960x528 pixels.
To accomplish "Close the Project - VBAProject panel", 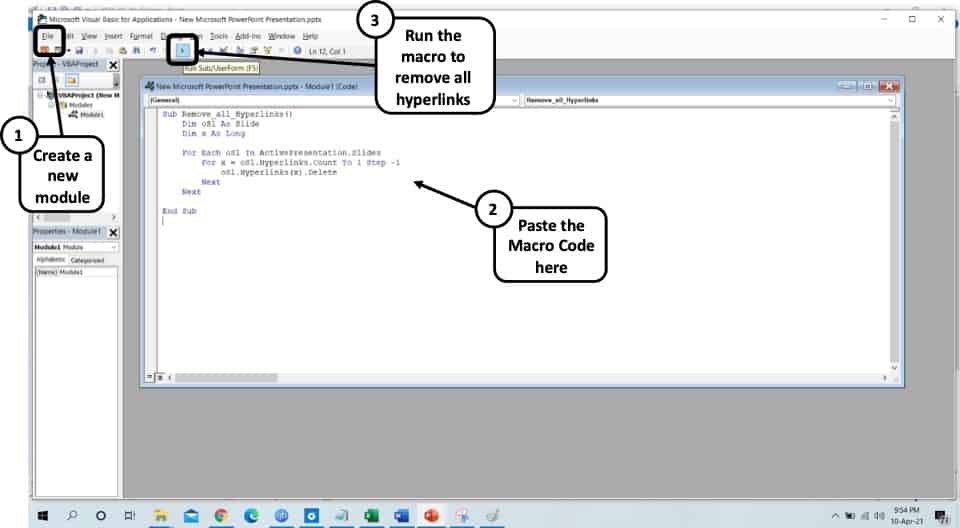I will [x=113, y=64].
